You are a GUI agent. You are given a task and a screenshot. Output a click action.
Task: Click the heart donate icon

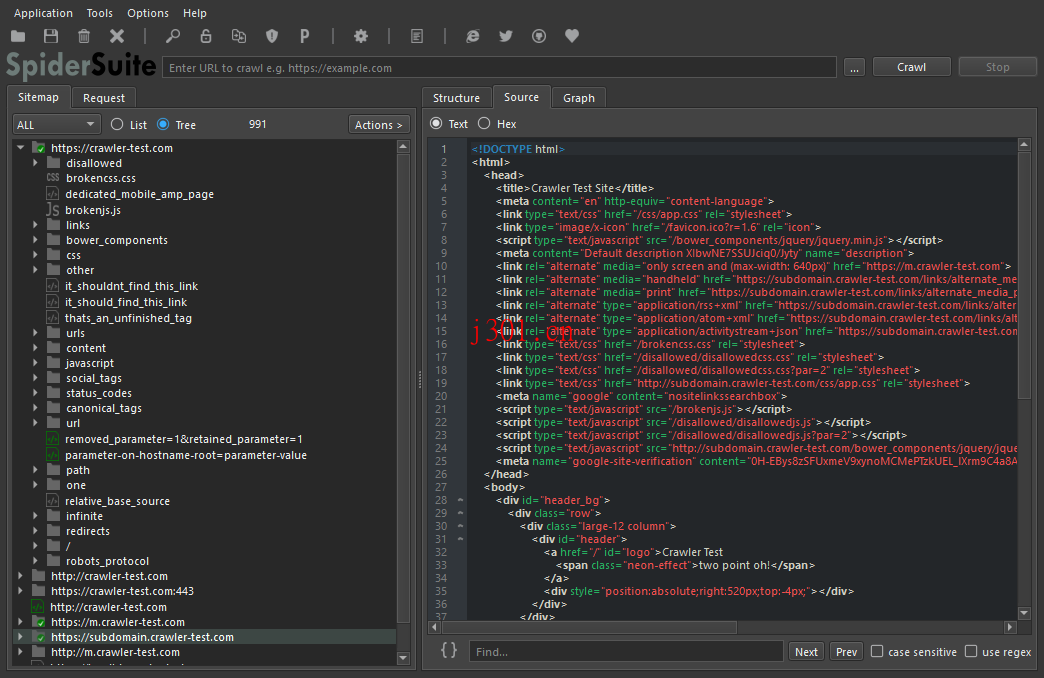point(571,36)
